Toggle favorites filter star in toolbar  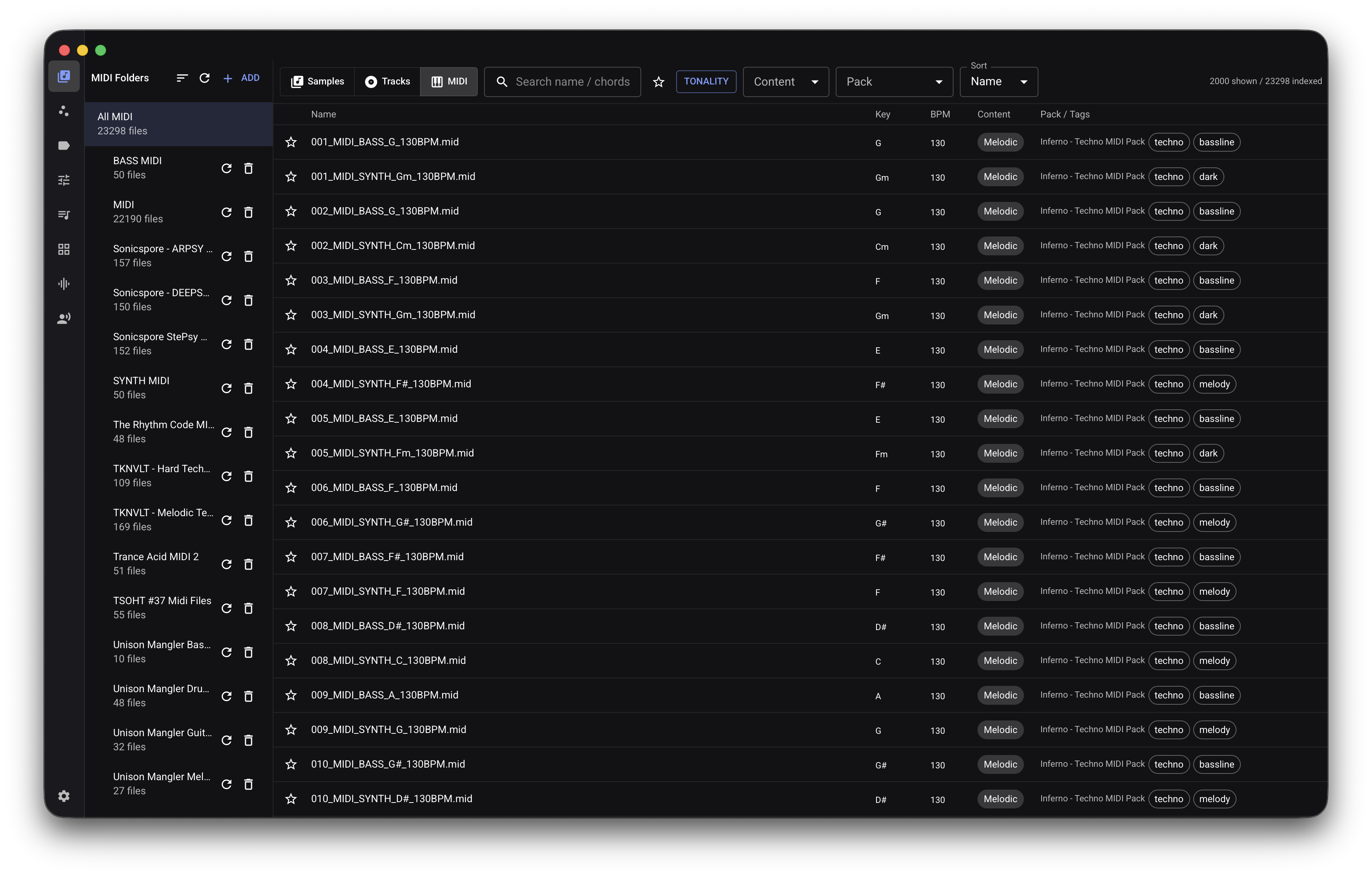tap(658, 81)
